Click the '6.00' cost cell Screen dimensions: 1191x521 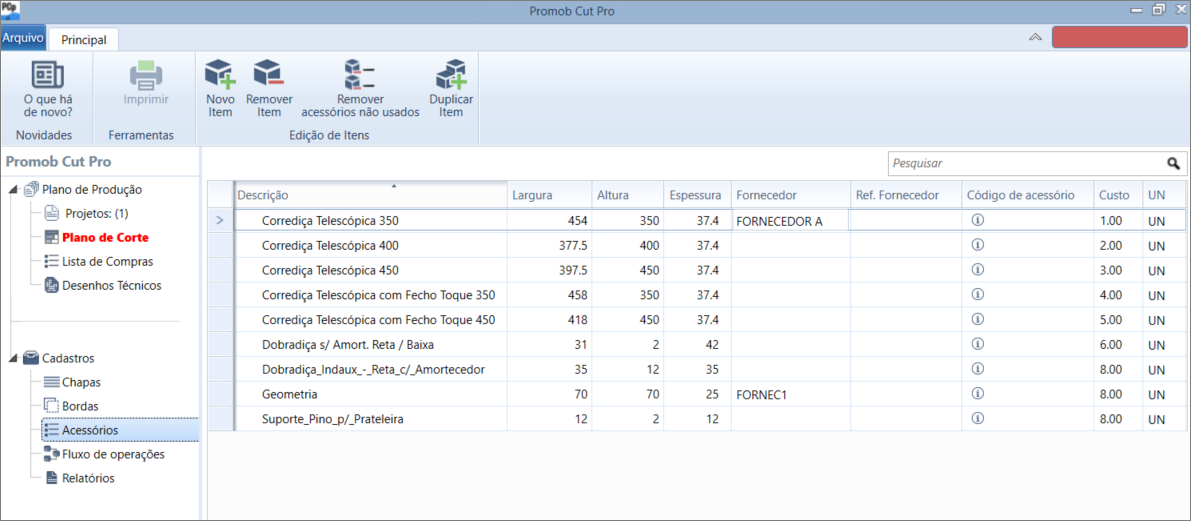(x=1118, y=344)
